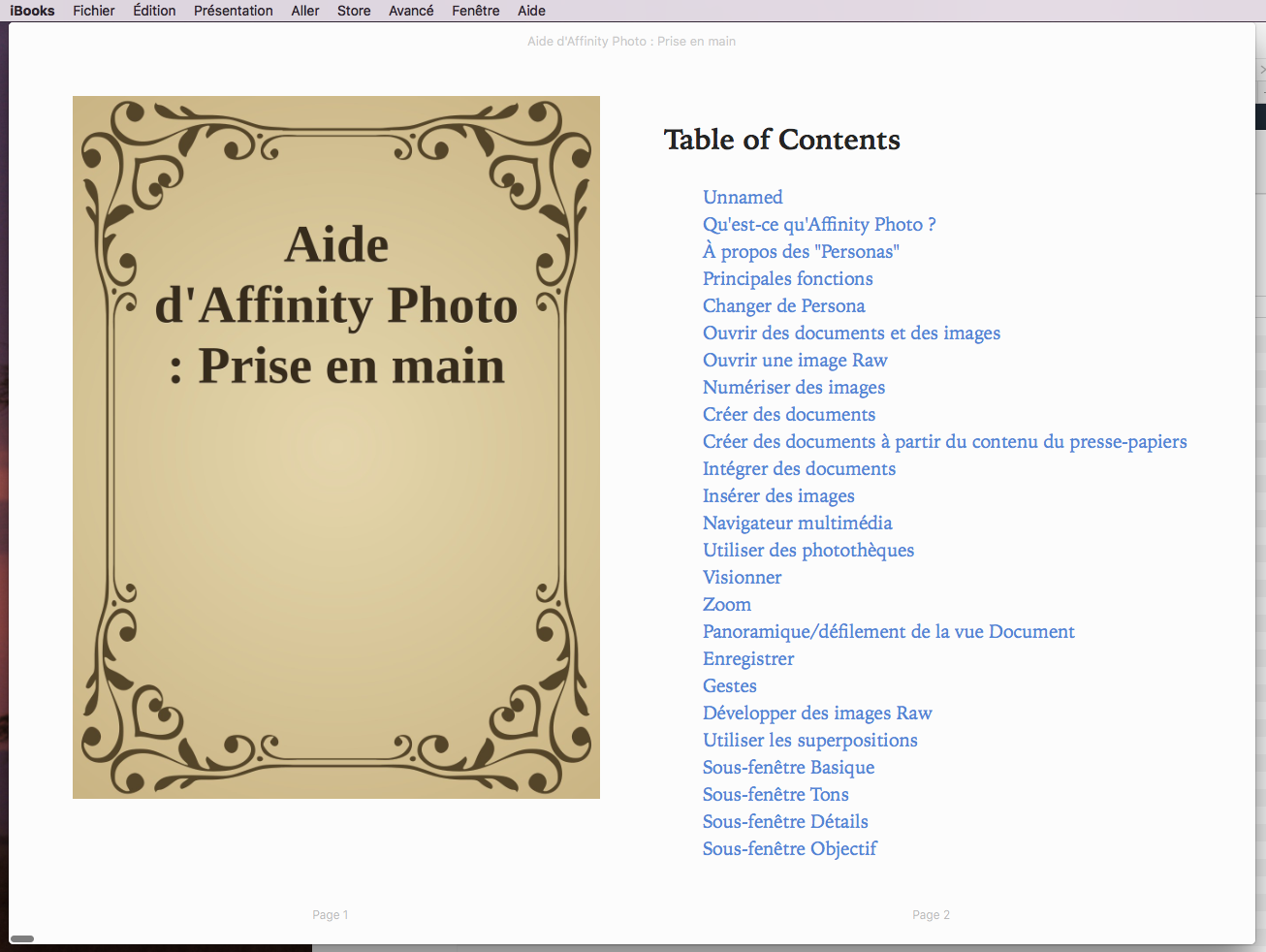Jump to the 'Enregistrer' chapter
Viewport: 1266px width, 952px height.
point(748,658)
